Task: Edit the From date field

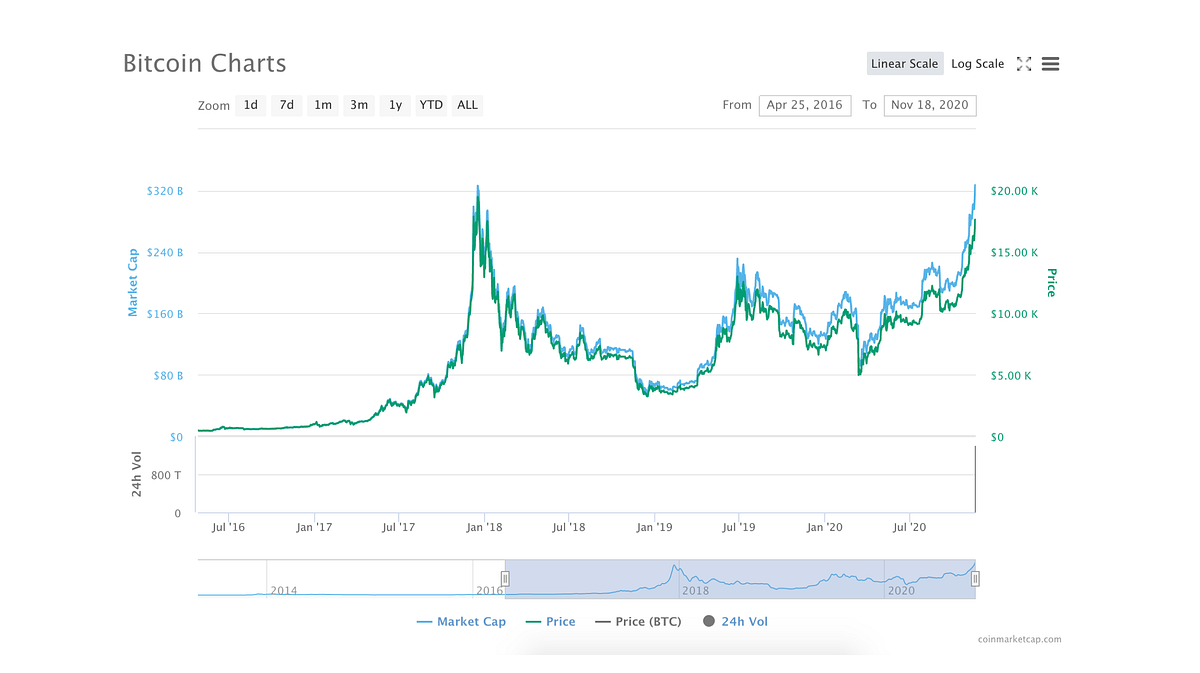Action: click(x=805, y=105)
